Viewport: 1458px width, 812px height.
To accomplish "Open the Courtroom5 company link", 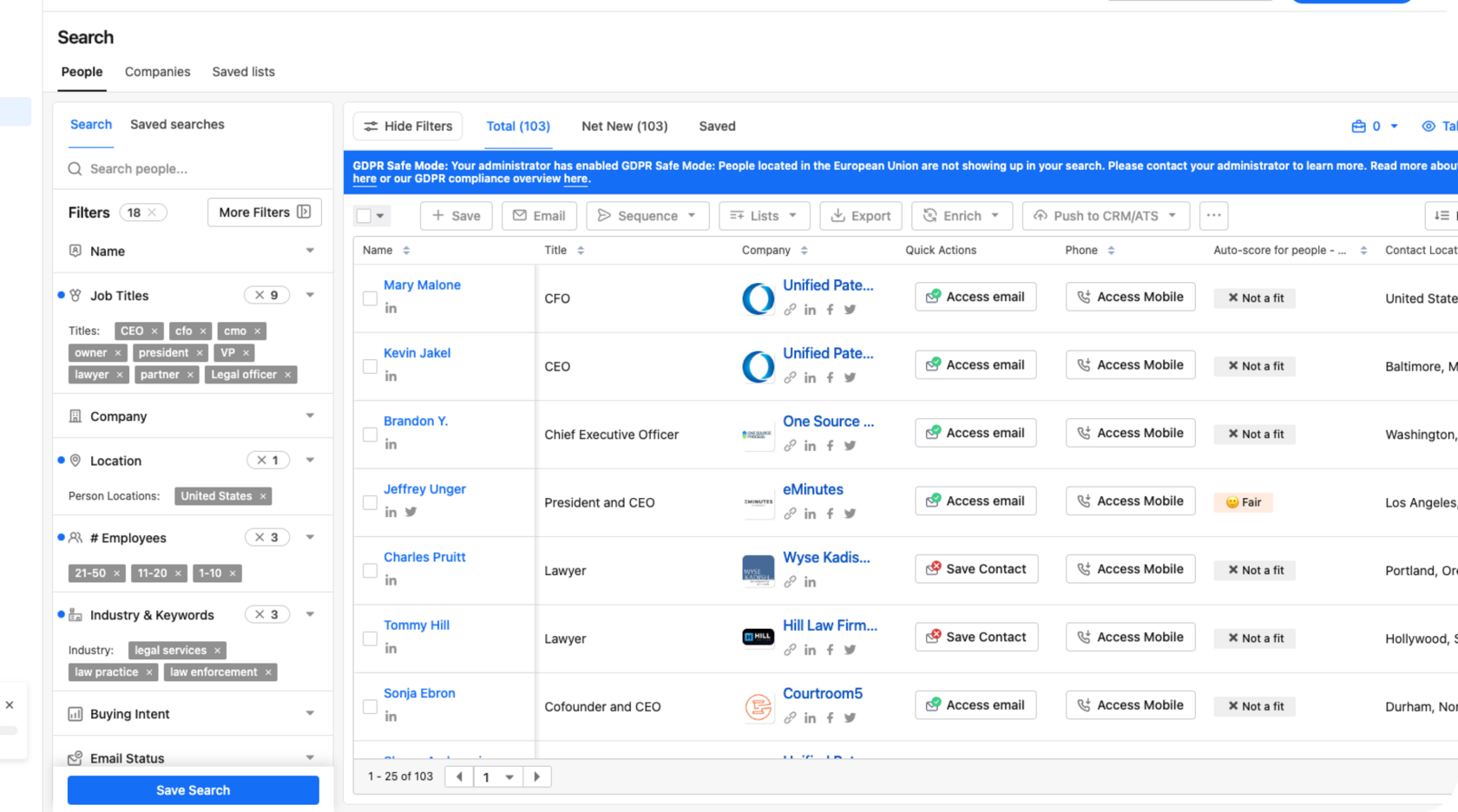I will pos(823,693).
